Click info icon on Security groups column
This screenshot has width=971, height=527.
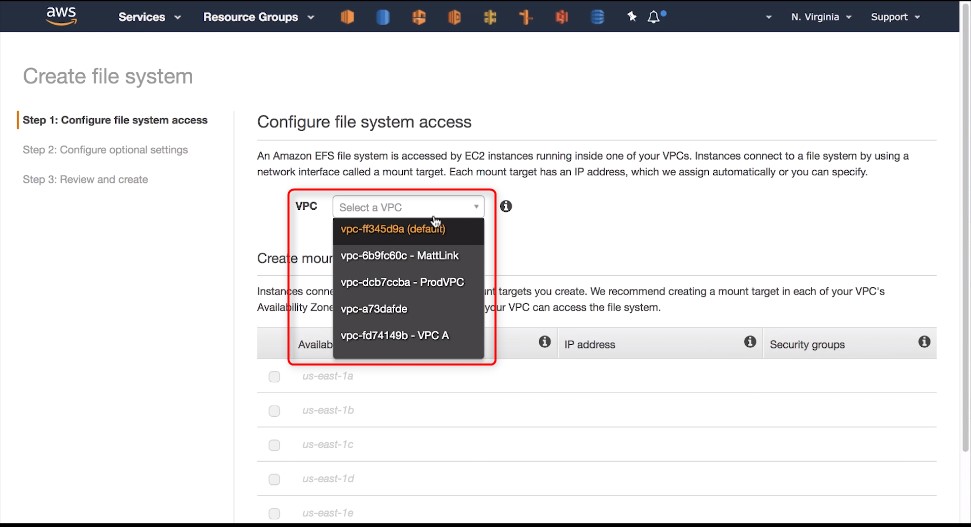924,341
